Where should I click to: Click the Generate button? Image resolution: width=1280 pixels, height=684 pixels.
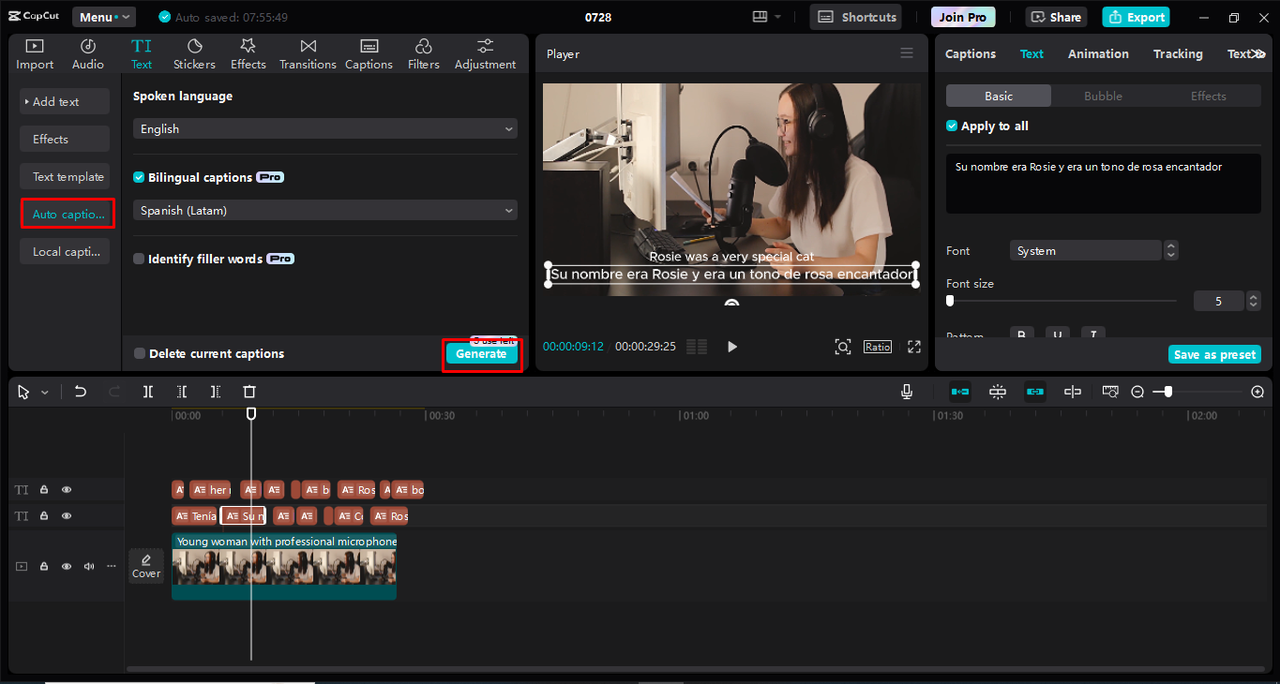[481, 354]
